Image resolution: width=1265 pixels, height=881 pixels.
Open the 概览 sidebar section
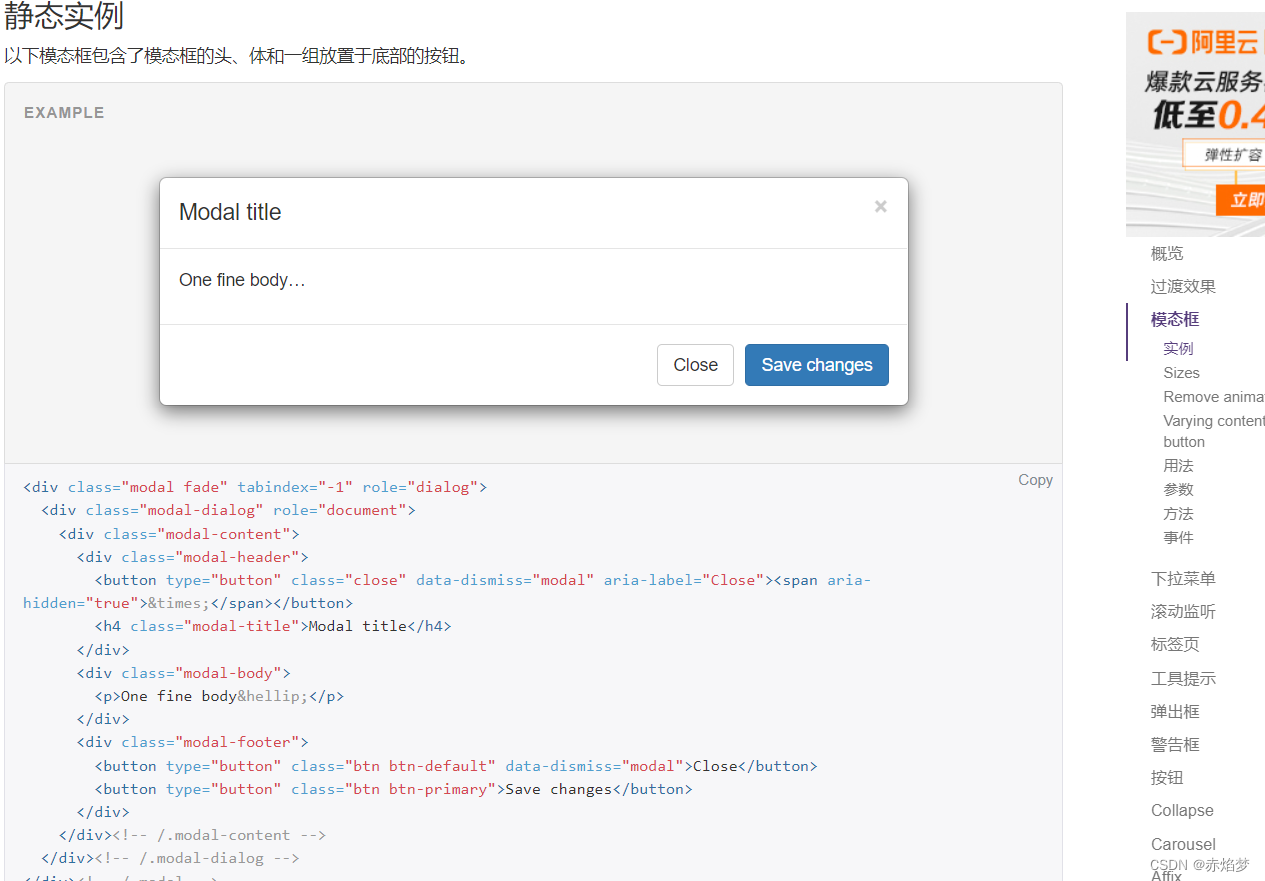tap(1167, 253)
